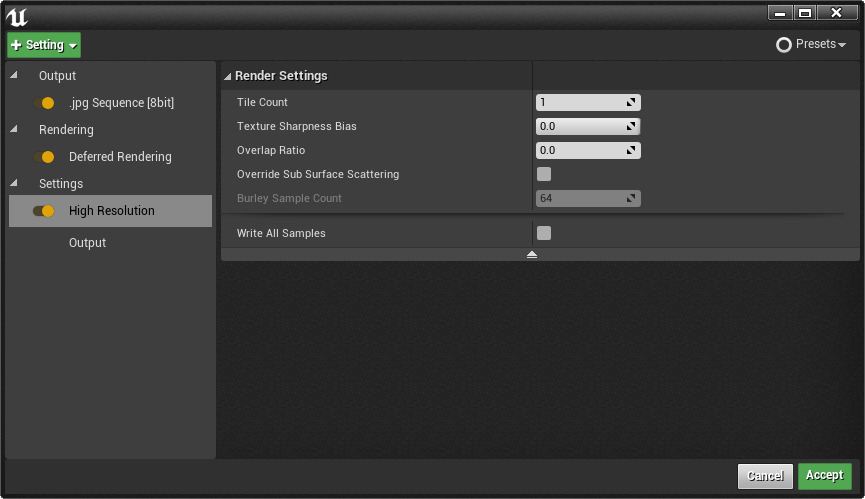Click Texture Sharpness Bias spinner arrow icon
The width and height of the screenshot is (865, 499).
[631, 126]
